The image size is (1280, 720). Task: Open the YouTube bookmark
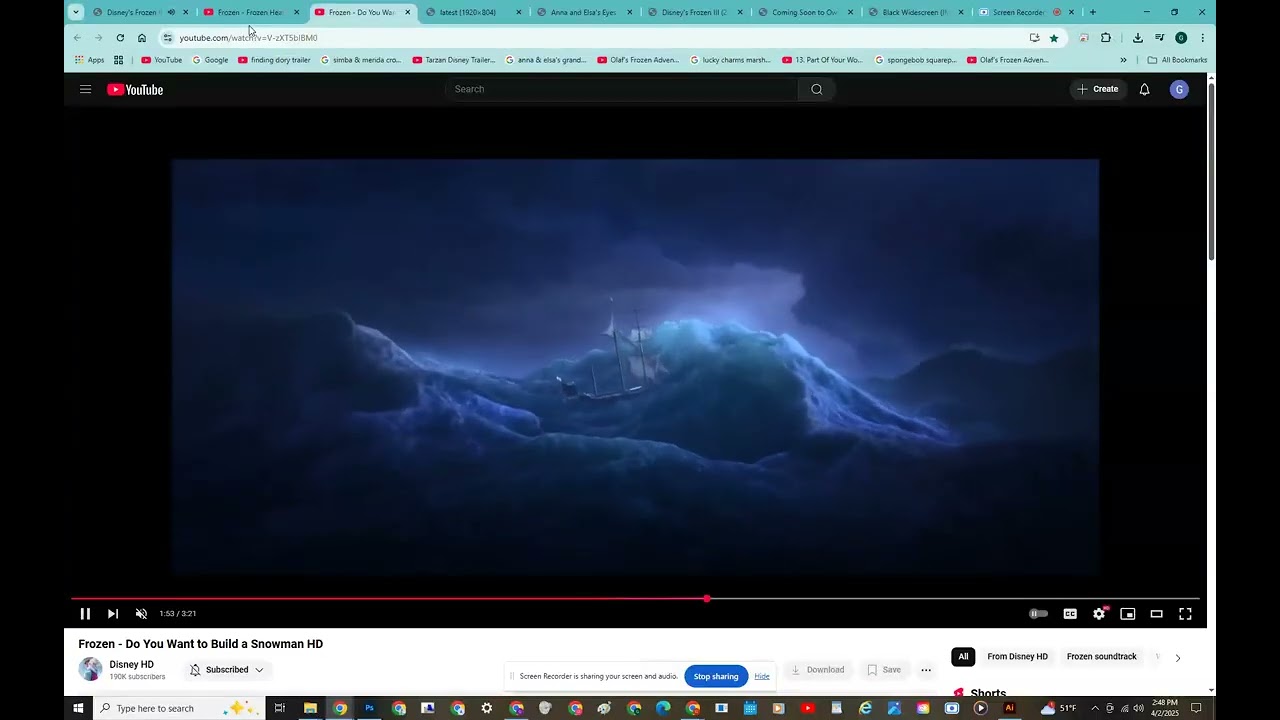[x=161, y=60]
